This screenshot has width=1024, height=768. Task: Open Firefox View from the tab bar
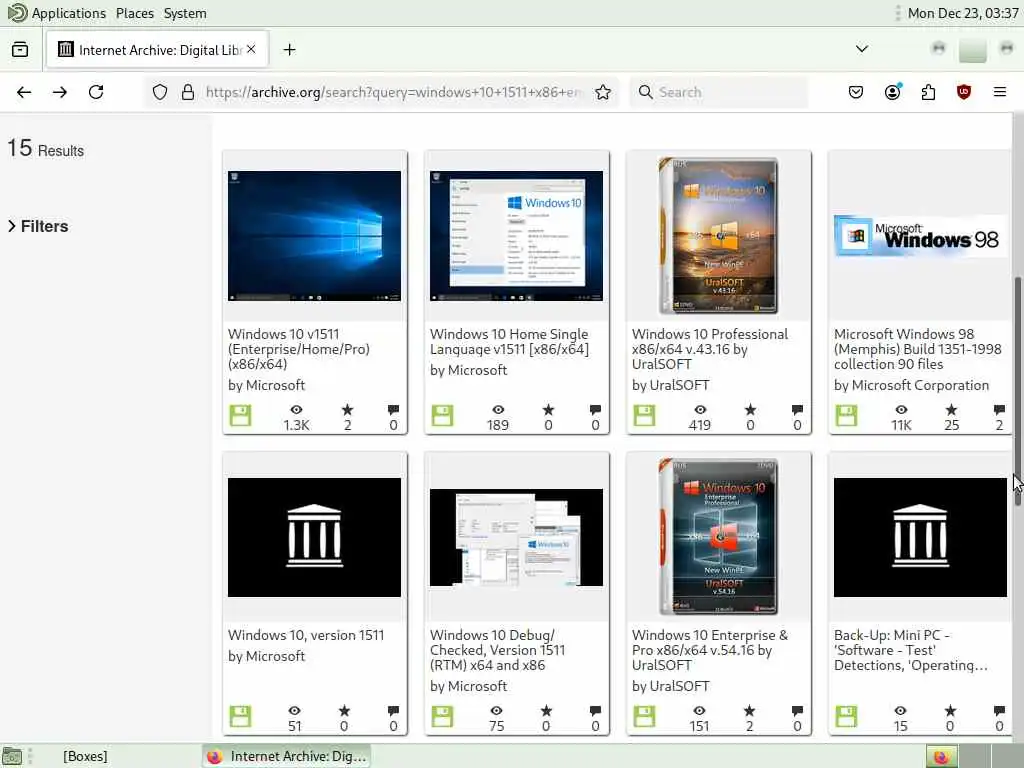20,50
